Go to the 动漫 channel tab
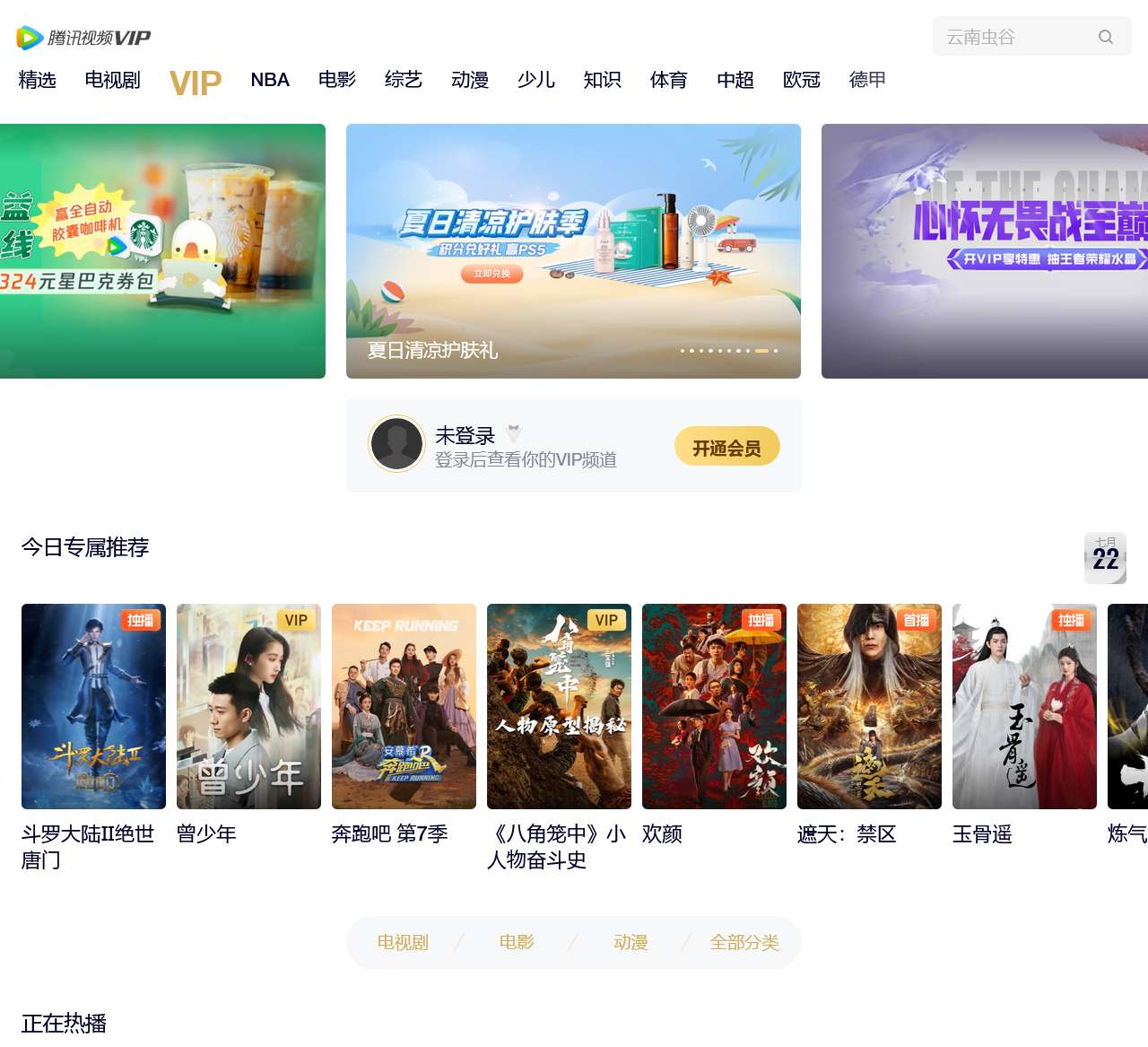The height and width of the screenshot is (1047, 1148). pyautogui.click(x=470, y=80)
